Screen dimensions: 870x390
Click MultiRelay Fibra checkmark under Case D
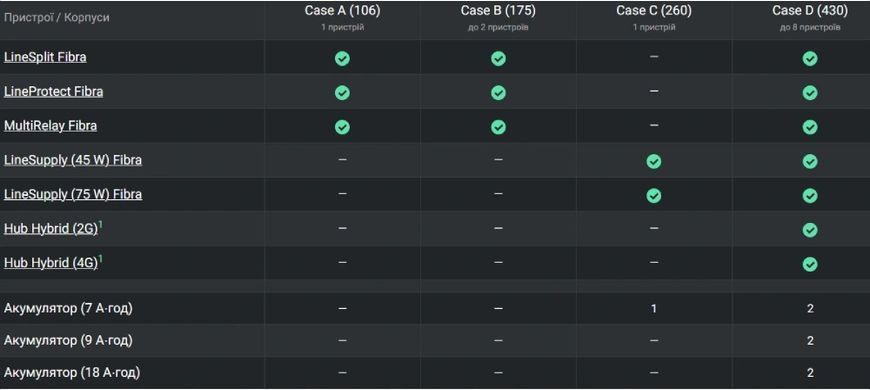click(810, 127)
